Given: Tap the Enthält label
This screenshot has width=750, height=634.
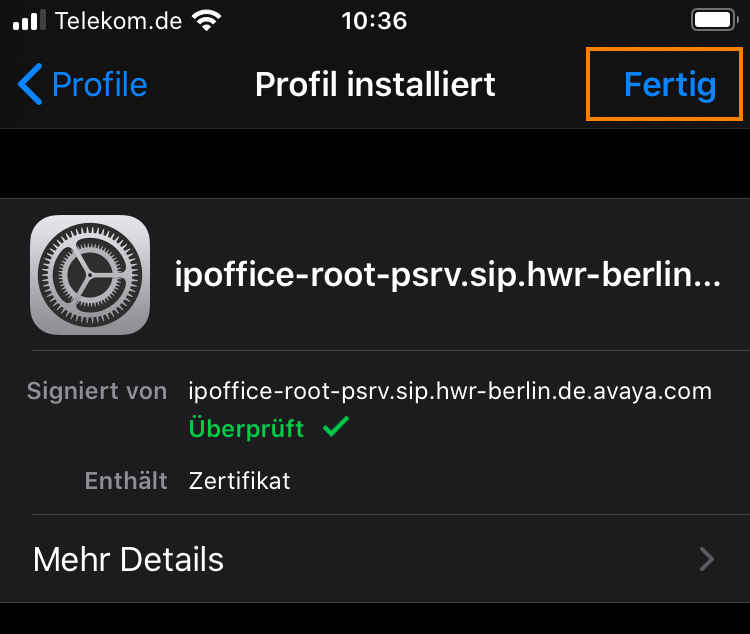Looking at the screenshot, I should 126,480.
